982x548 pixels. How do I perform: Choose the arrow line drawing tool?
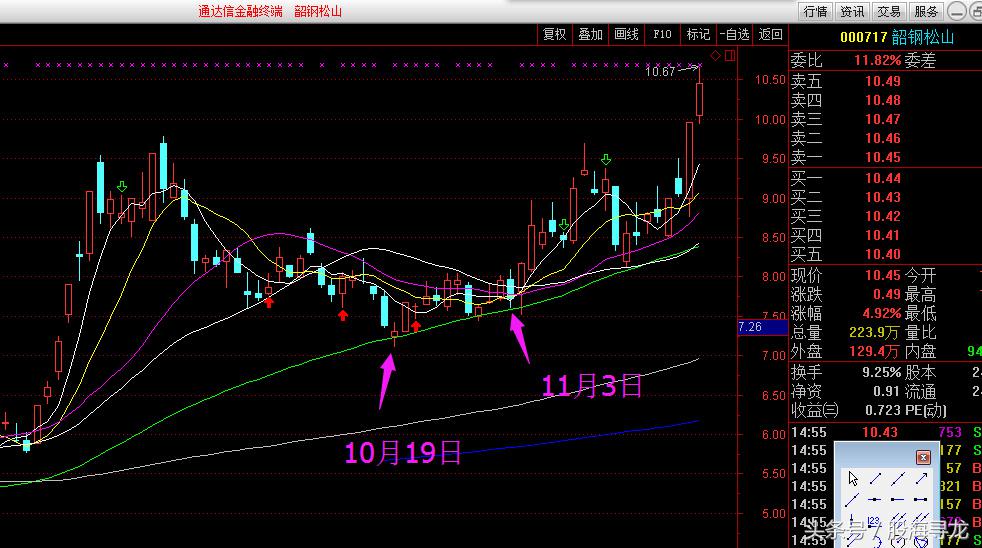click(x=921, y=478)
